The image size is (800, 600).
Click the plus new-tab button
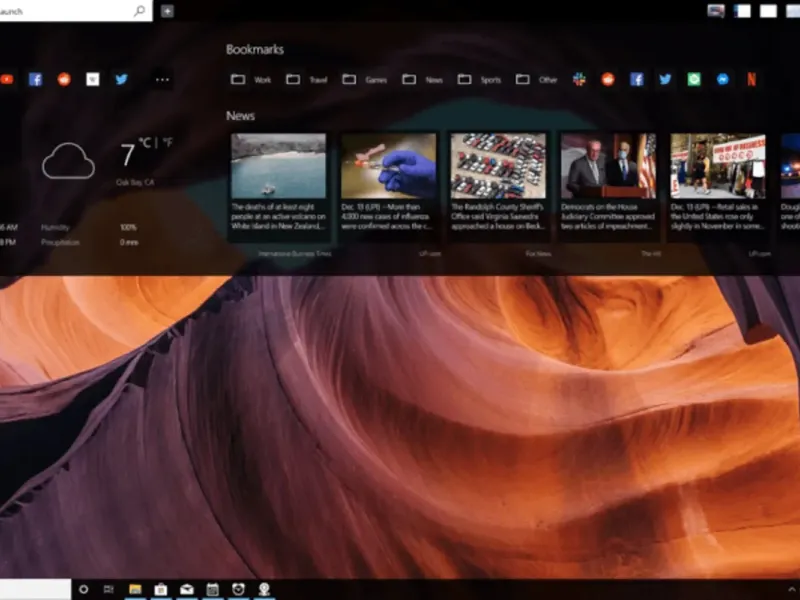click(167, 11)
